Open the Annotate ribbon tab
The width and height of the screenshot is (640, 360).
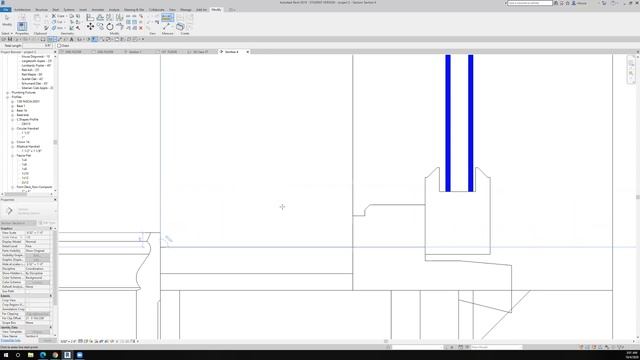(98, 9)
